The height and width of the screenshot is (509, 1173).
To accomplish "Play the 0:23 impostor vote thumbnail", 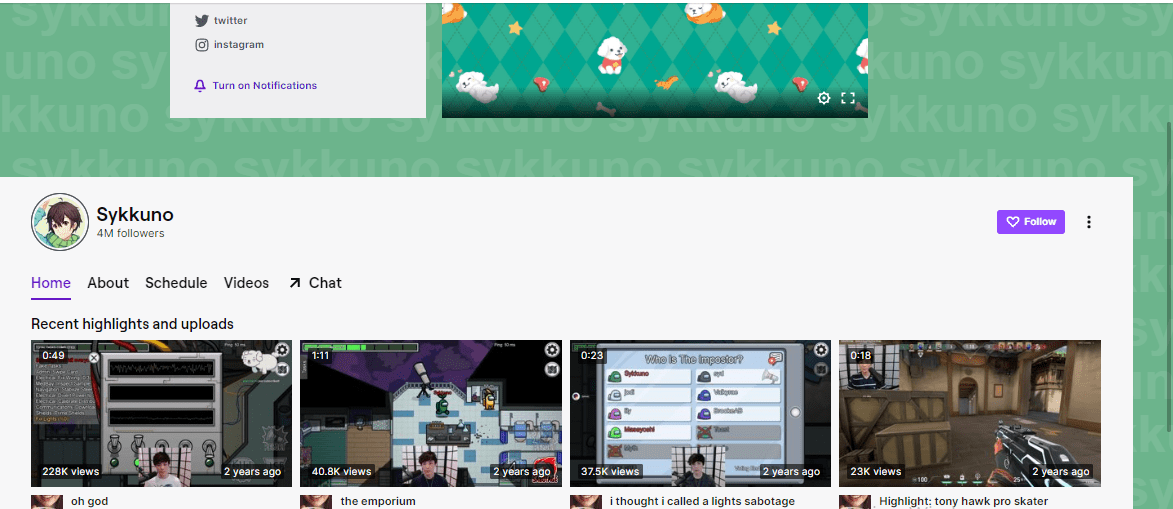I will (x=700, y=413).
